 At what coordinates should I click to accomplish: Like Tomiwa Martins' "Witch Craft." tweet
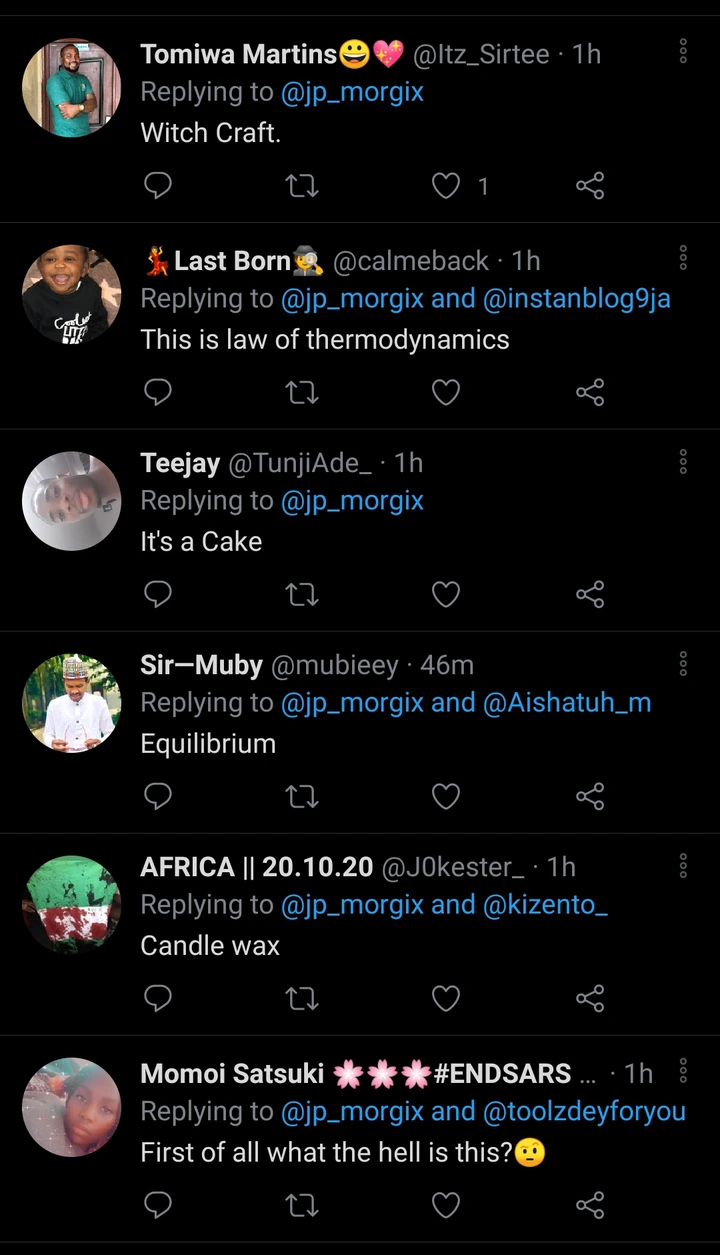(446, 185)
